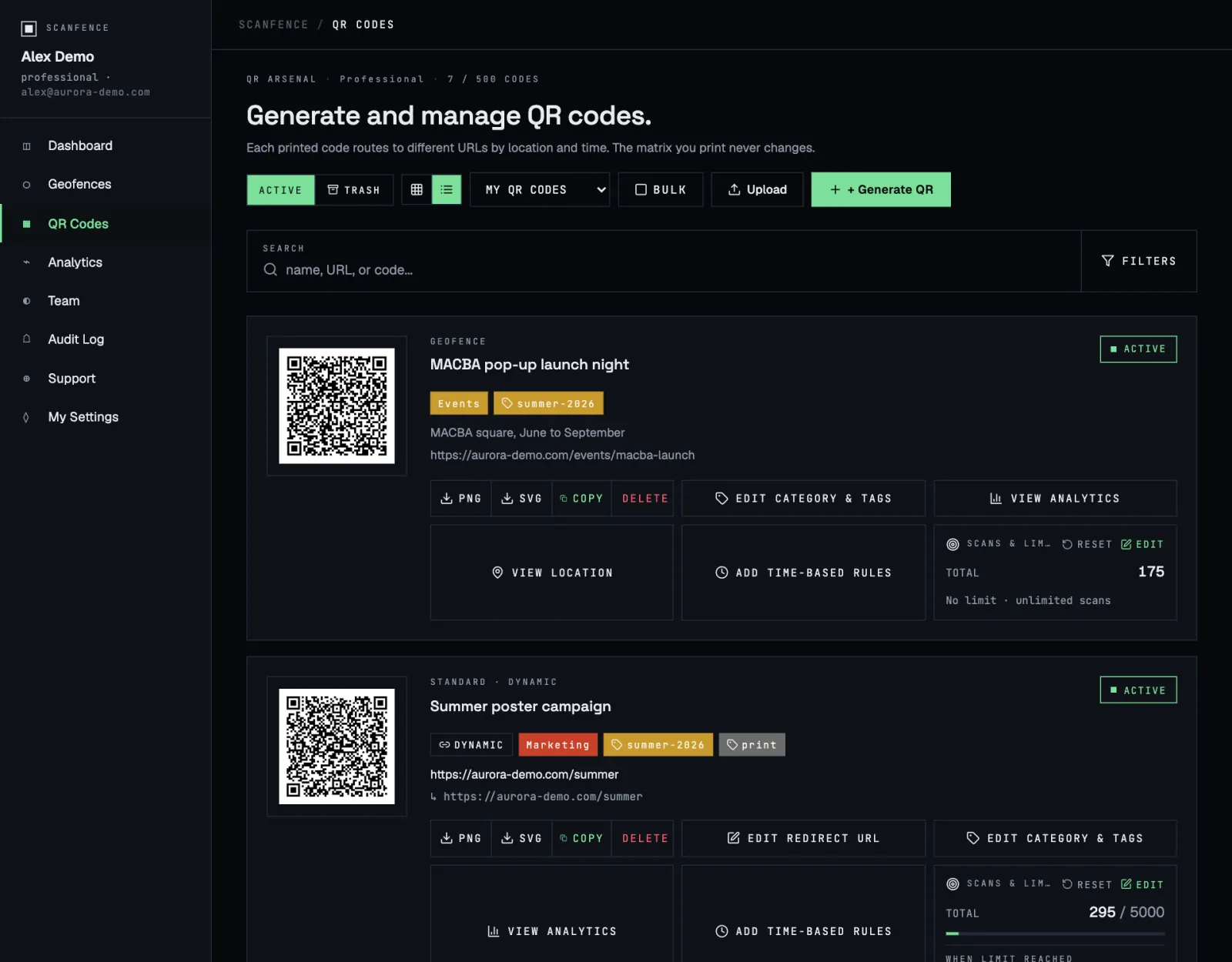Click the ScanFence logo icon
Image resolution: width=1232 pixels, height=962 pixels.
(x=28, y=28)
